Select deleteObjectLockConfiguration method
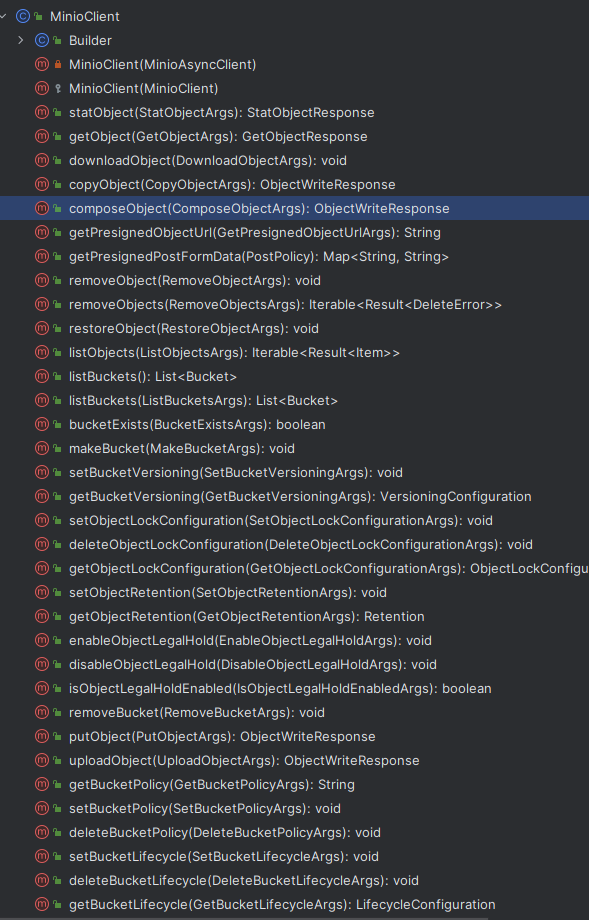 point(301,546)
